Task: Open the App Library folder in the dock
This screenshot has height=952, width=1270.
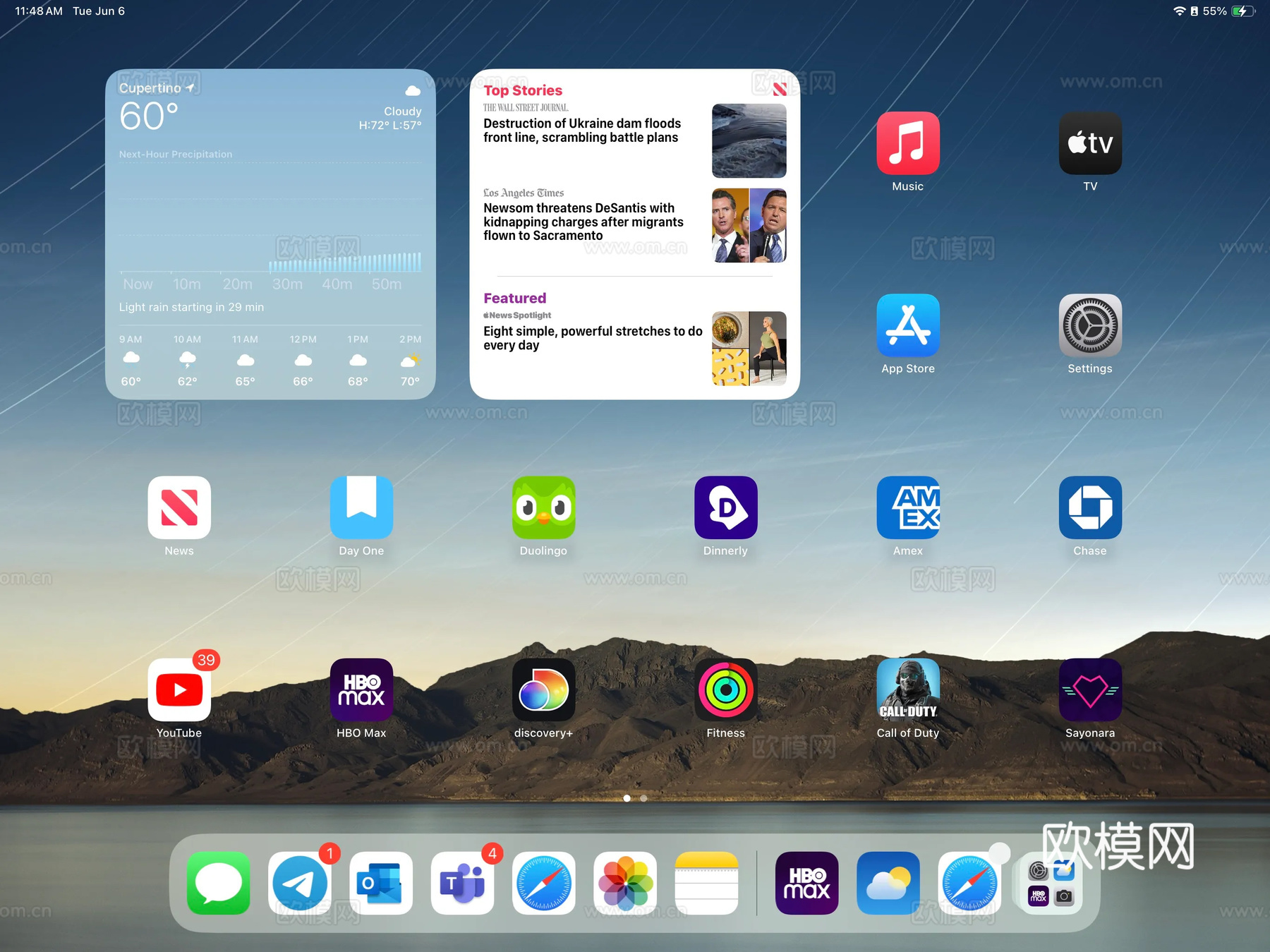Action: [1051, 883]
